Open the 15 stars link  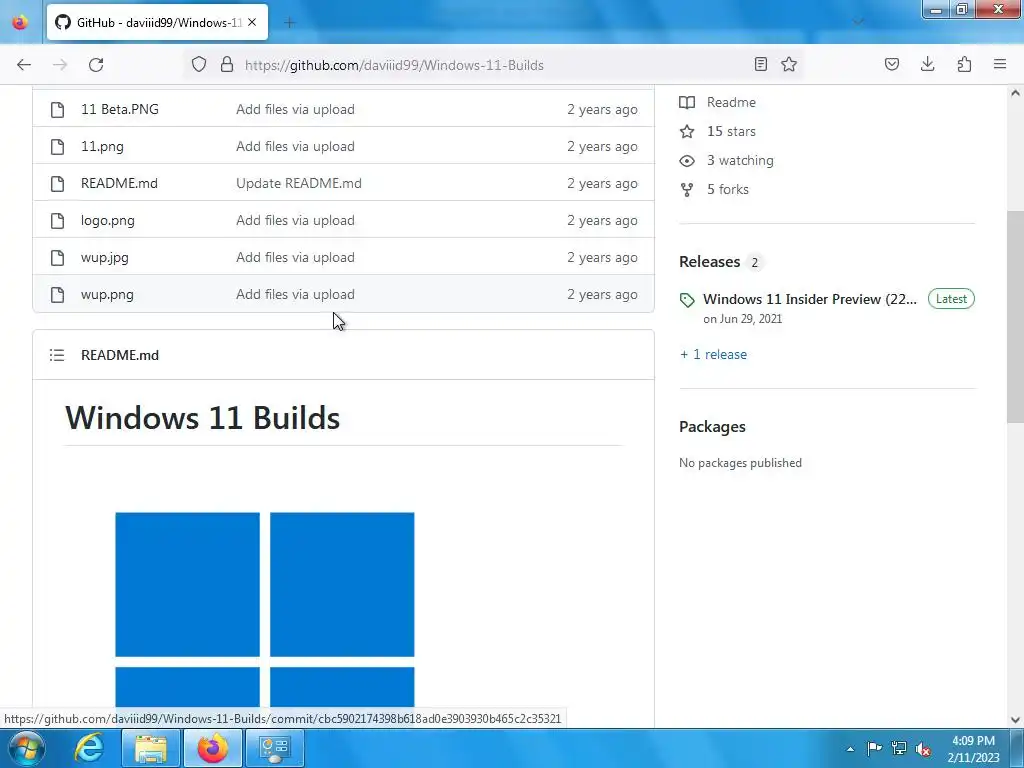click(731, 131)
